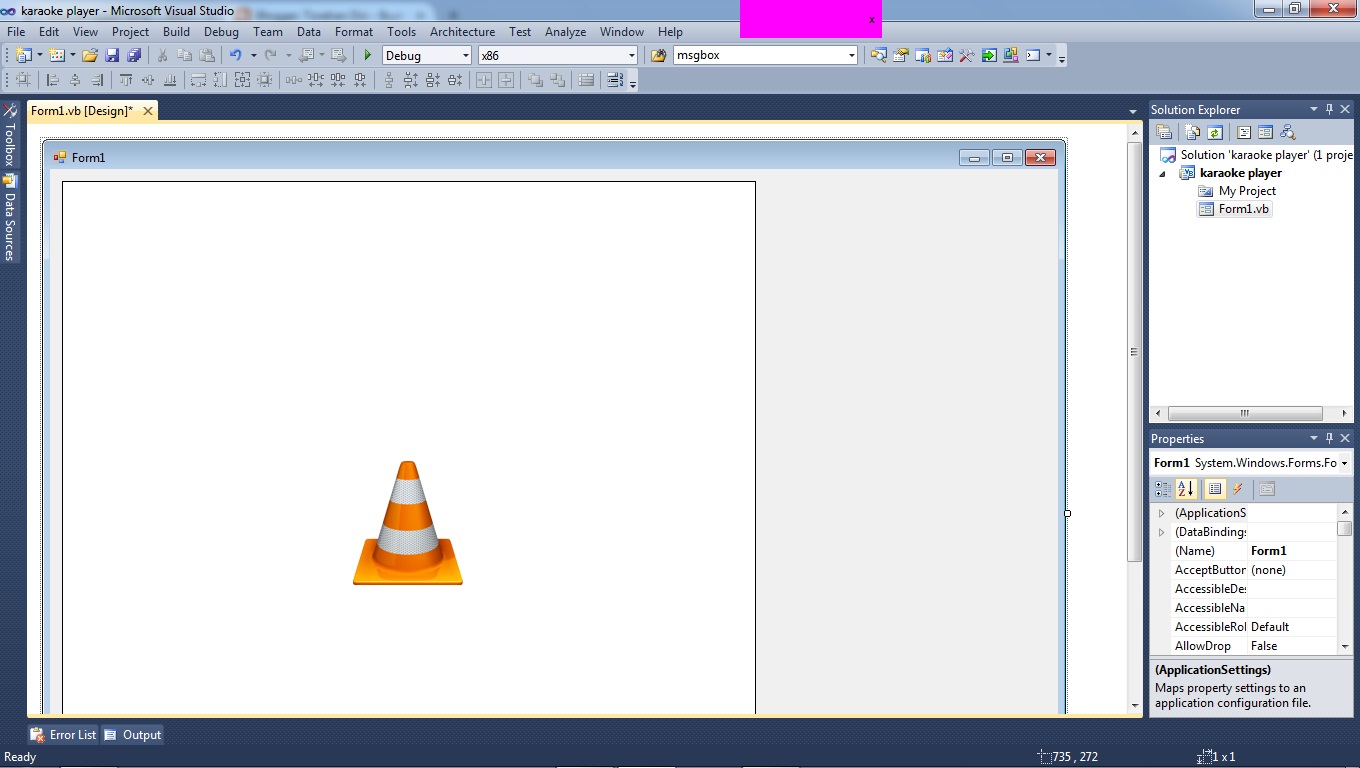Image resolution: width=1360 pixels, height=768 pixels.
Task: Open the msgbox find combo box
Action: coord(766,56)
